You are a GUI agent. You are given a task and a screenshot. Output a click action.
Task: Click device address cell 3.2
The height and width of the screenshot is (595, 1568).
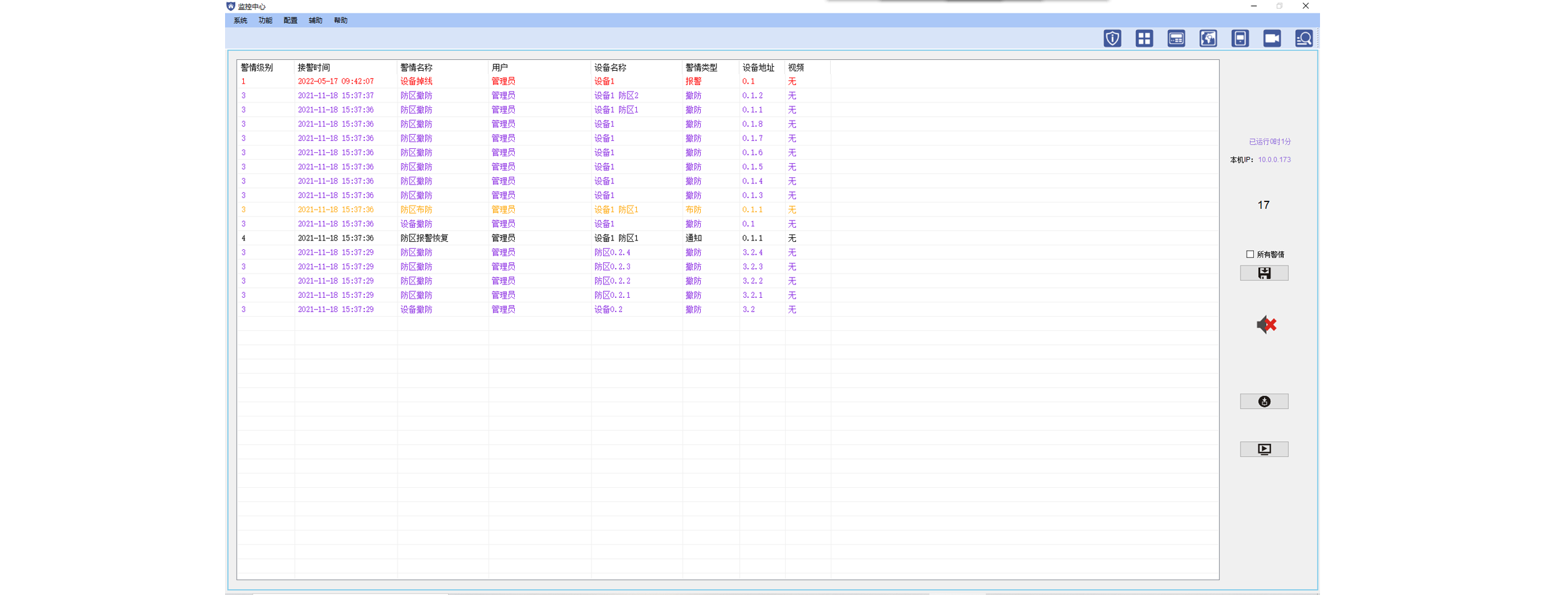749,309
